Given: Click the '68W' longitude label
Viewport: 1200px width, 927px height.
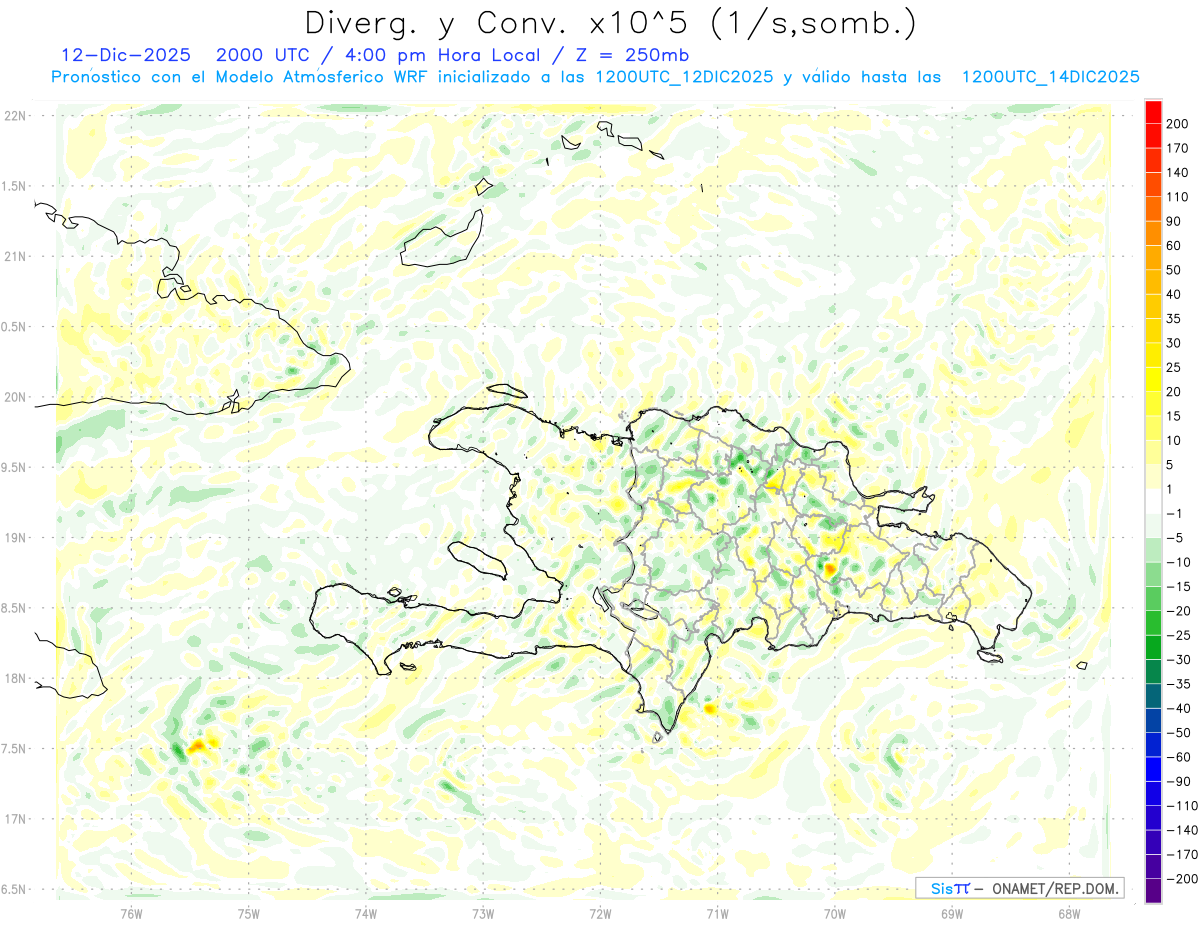Looking at the screenshot, I should point(1068,912).
